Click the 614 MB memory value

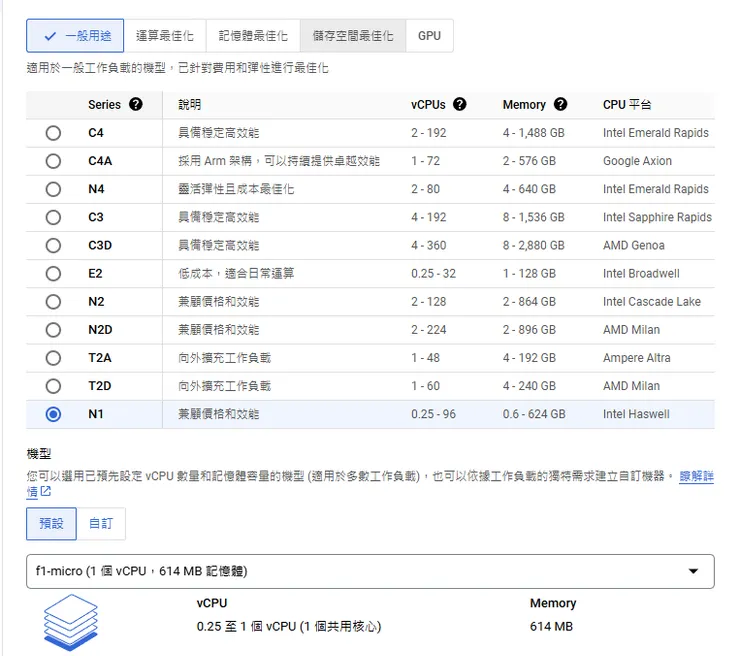(x=551, y=627)
